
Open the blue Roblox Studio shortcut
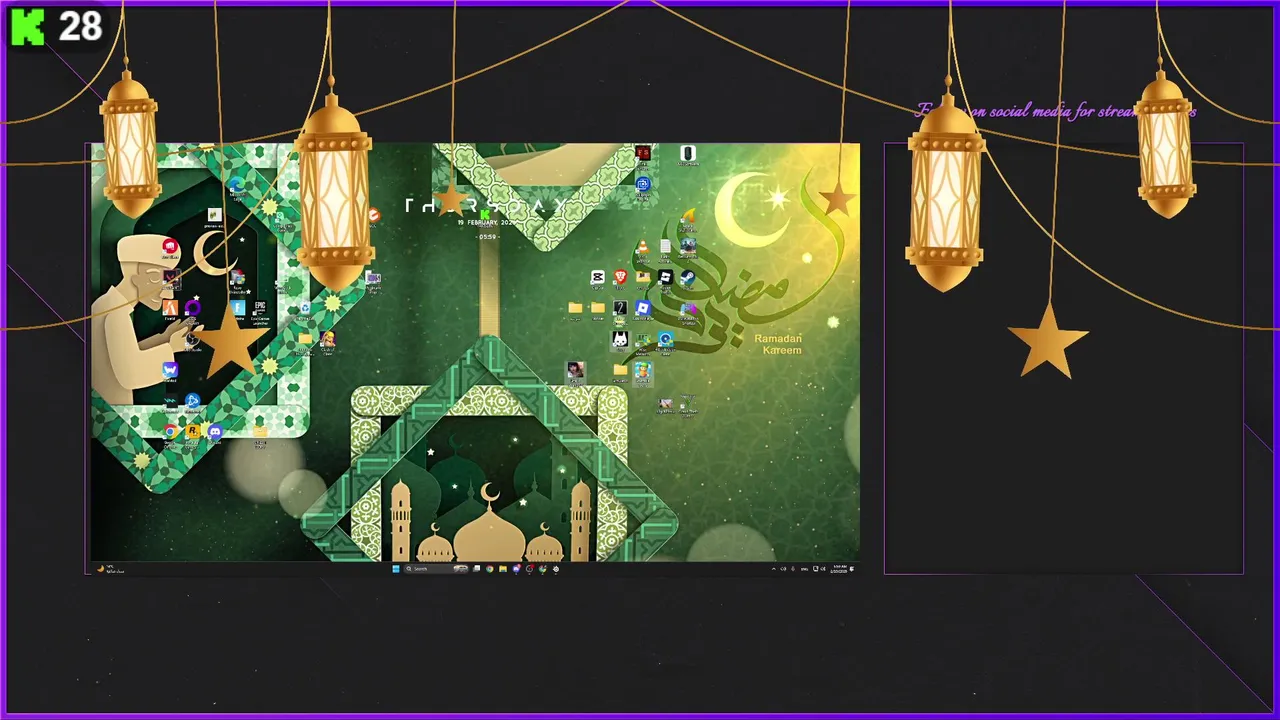pyautogui.click(x=643, y=308)
